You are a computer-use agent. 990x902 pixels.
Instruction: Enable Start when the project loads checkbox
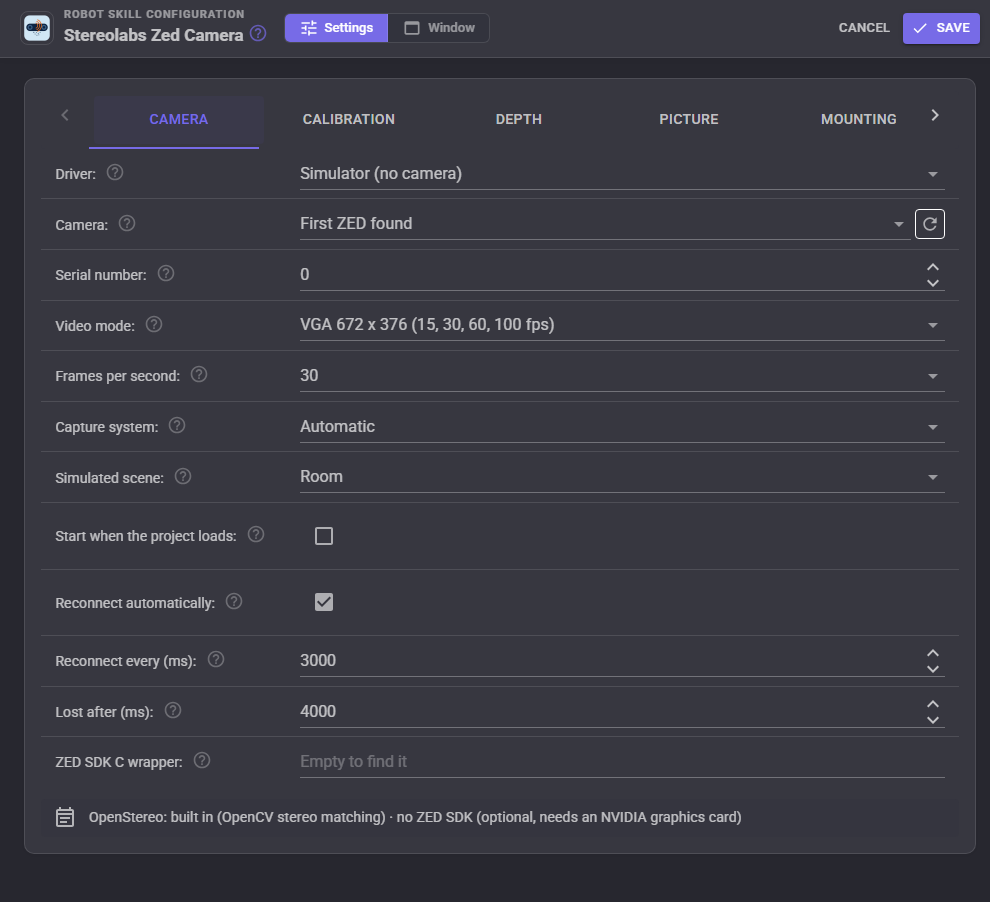click(324, 536)
